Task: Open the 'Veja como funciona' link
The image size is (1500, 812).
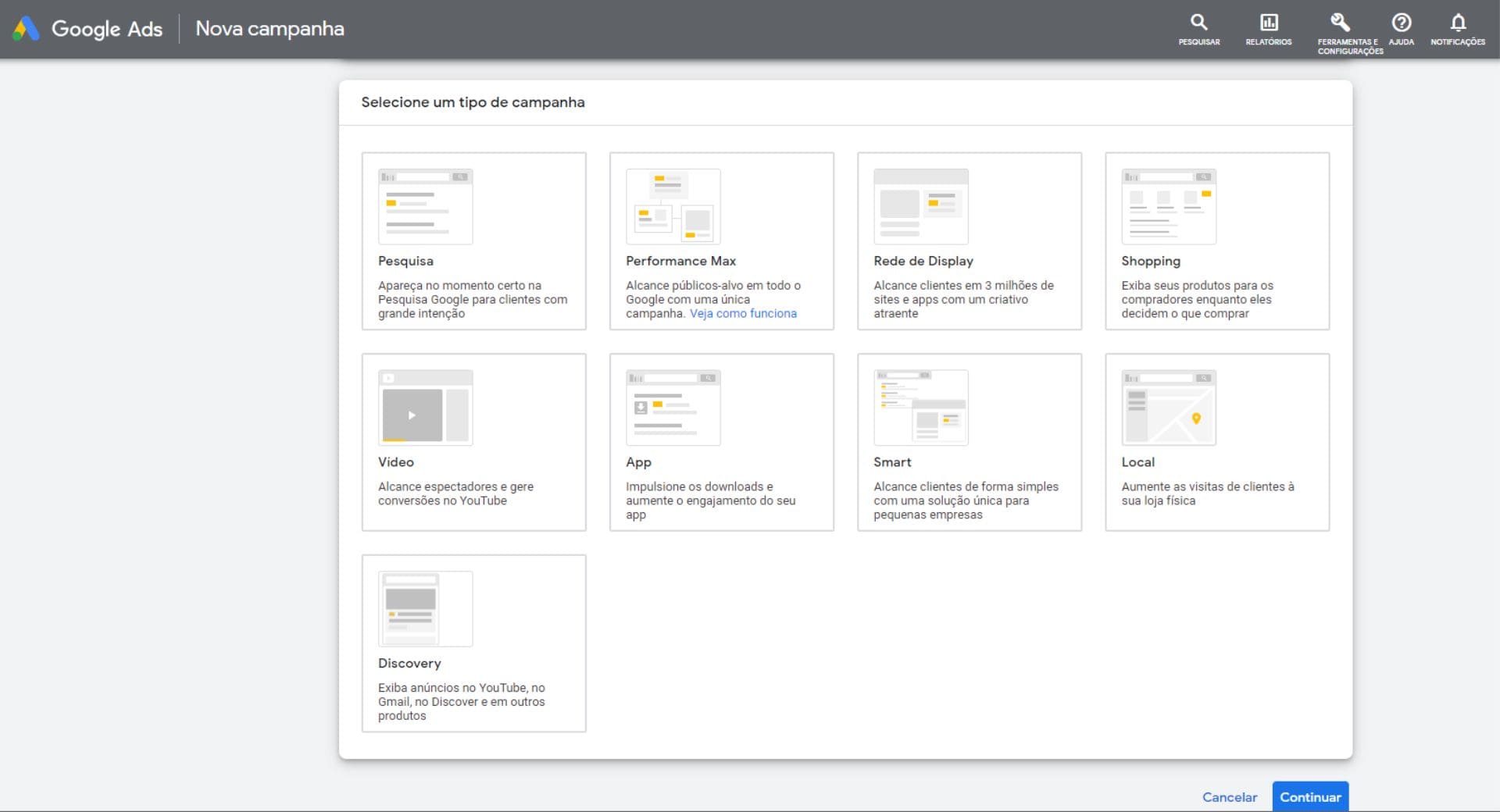Action: [x=743, y=313]
